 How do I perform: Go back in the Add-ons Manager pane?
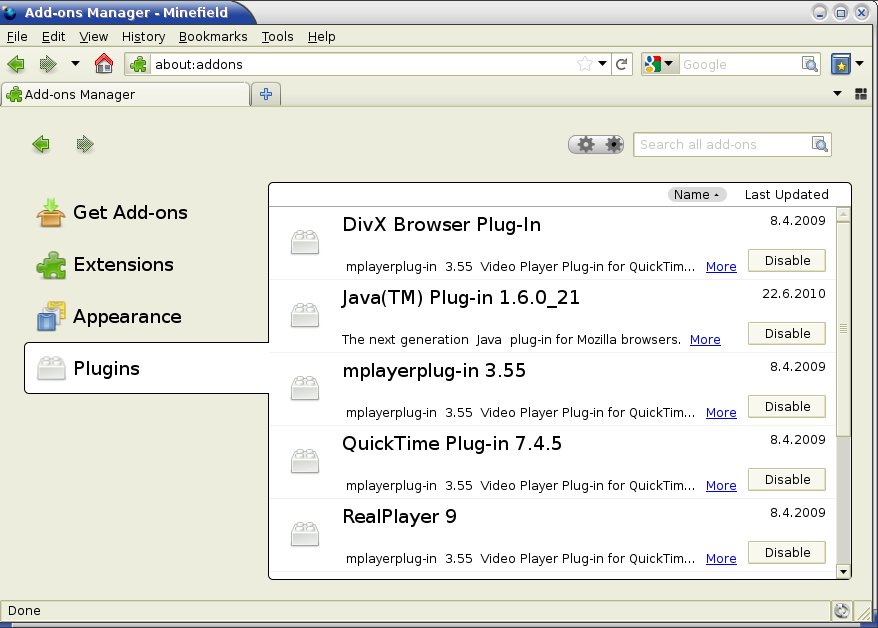pyautogui.click(x=41, y=144)
